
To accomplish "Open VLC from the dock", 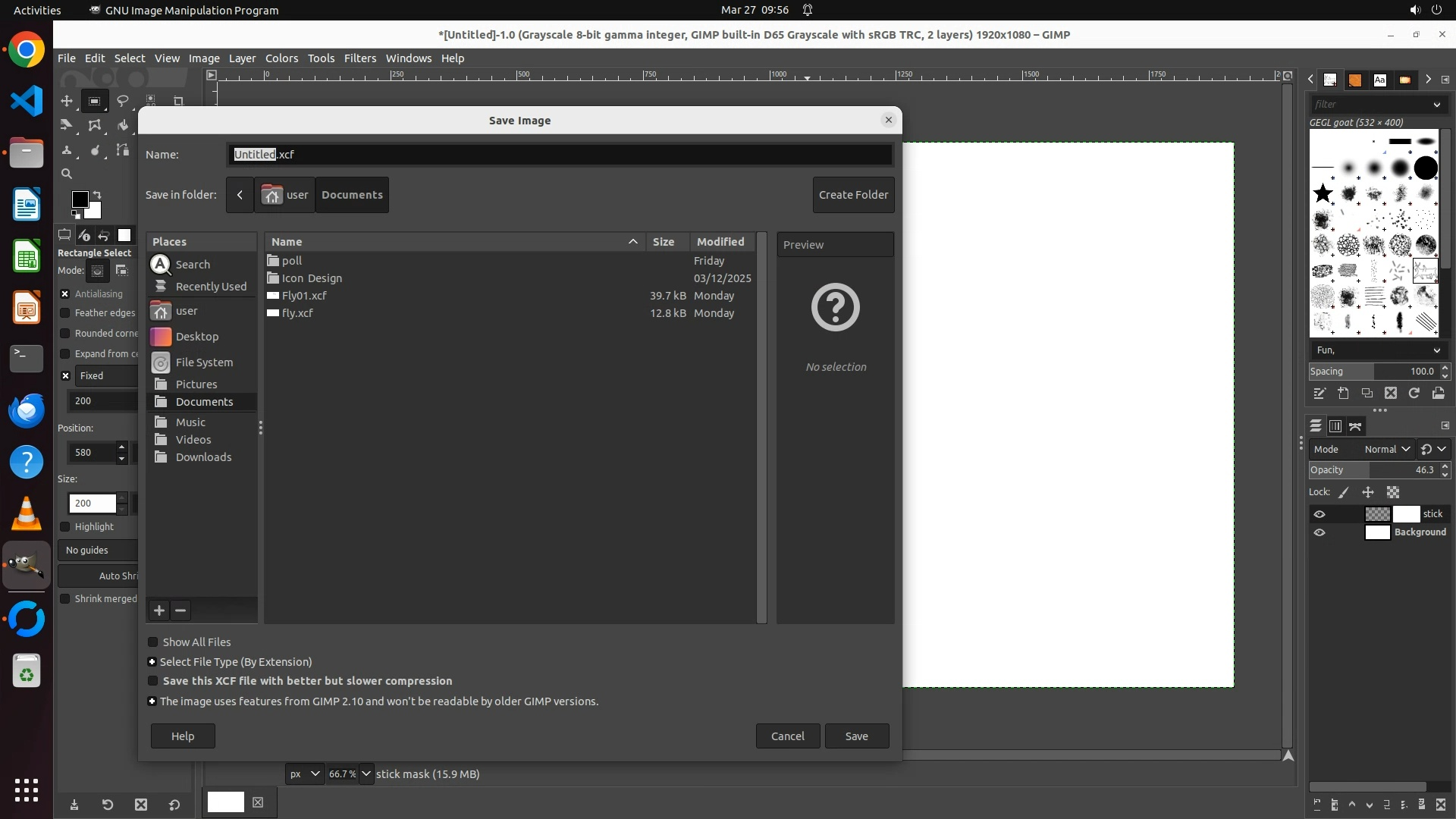I will pos(27,514).
